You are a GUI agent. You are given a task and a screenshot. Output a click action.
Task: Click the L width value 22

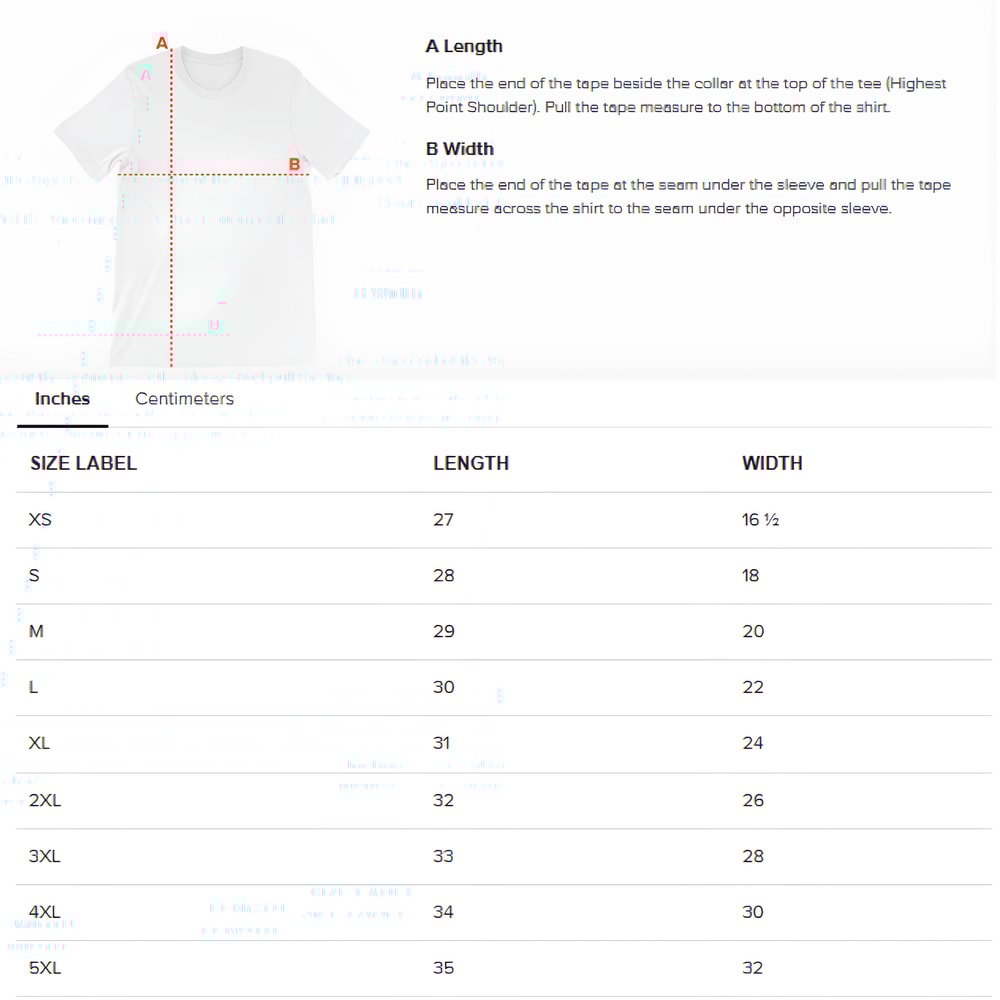(753, 687)
